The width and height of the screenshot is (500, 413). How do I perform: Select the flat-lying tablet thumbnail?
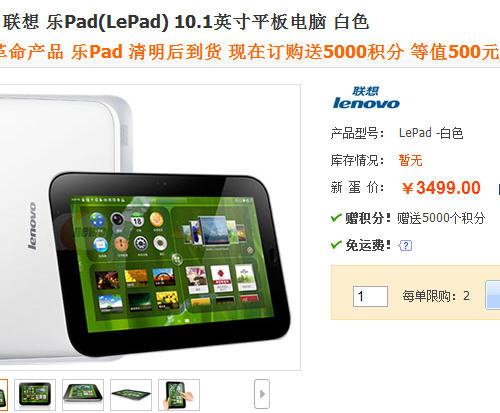(x=131, y=394)
